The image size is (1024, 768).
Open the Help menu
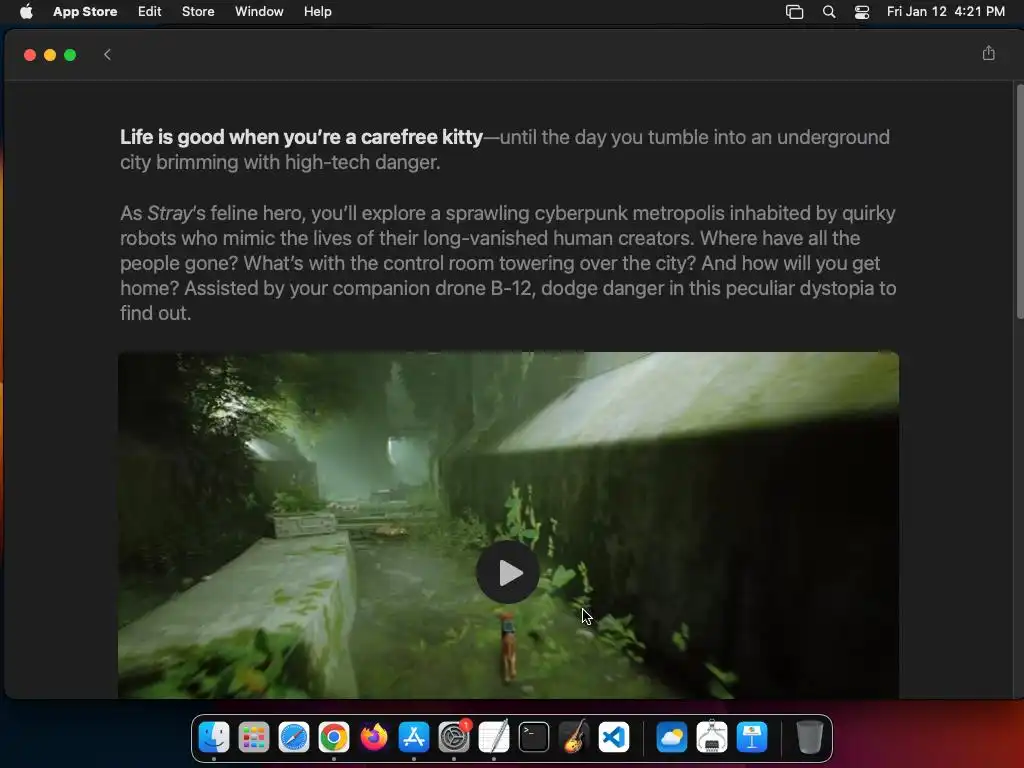(x=317, y=11)
